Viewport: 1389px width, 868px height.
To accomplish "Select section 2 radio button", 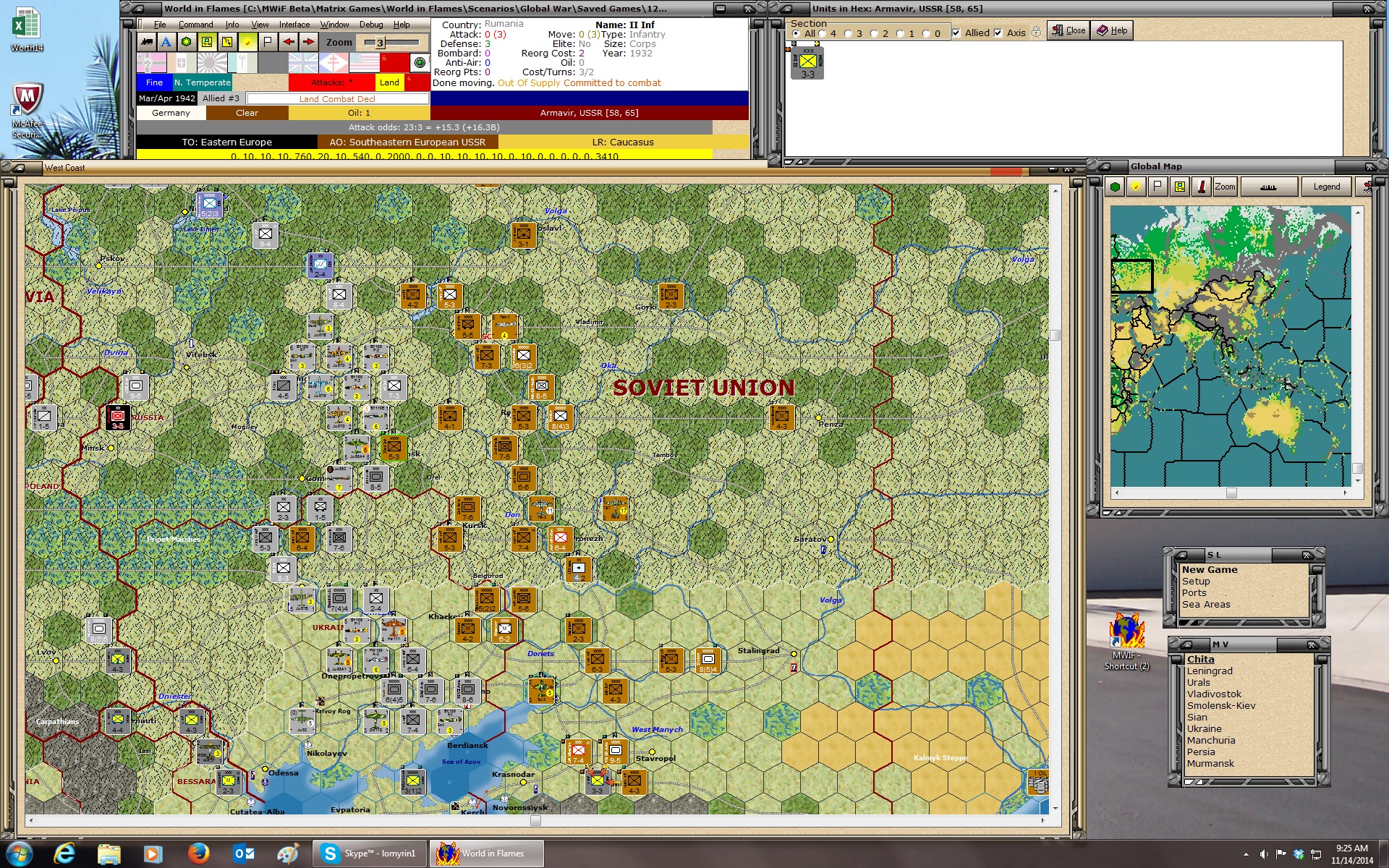I will click(x=875, y=33).
